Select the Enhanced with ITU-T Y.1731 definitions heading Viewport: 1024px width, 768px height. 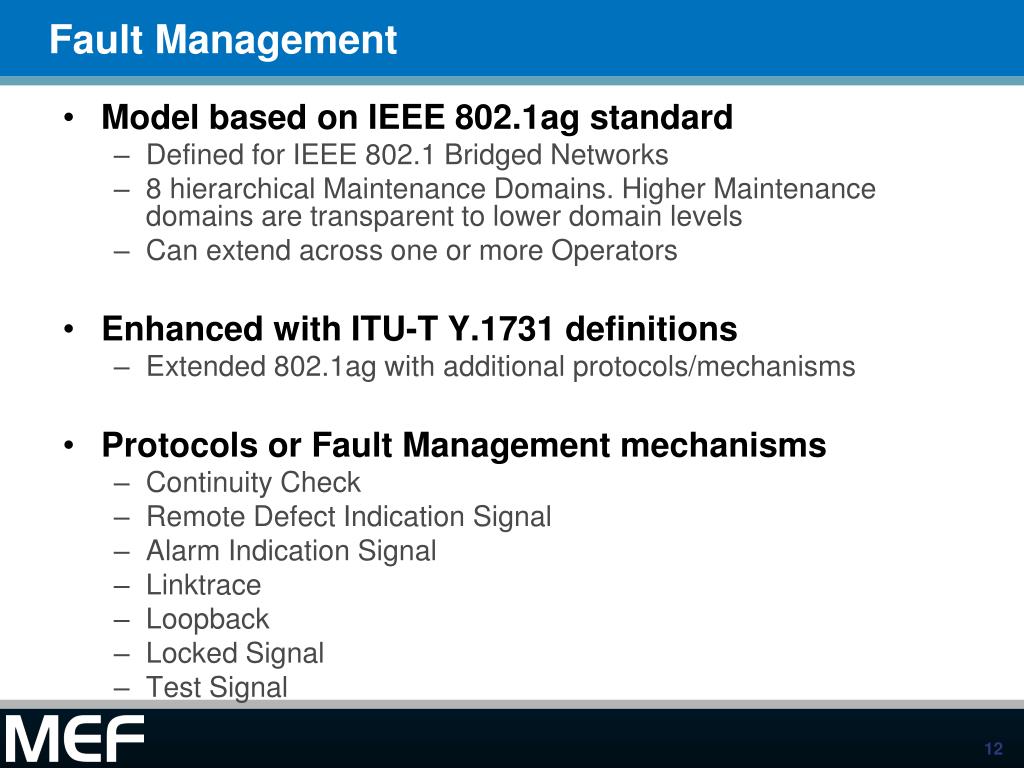(419, 328)
